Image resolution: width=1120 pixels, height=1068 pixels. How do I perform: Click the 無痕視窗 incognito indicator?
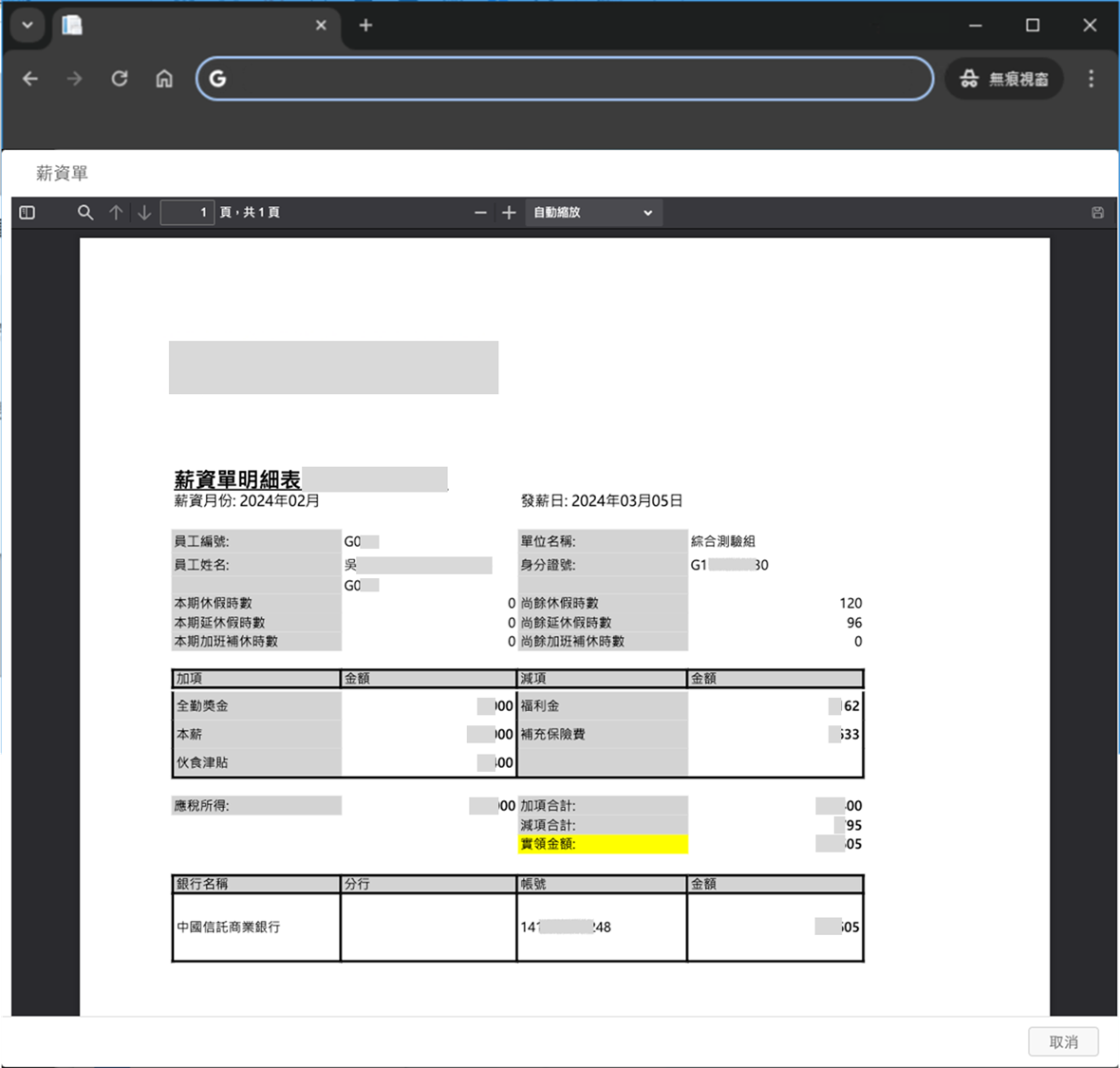click(1003, 79)
